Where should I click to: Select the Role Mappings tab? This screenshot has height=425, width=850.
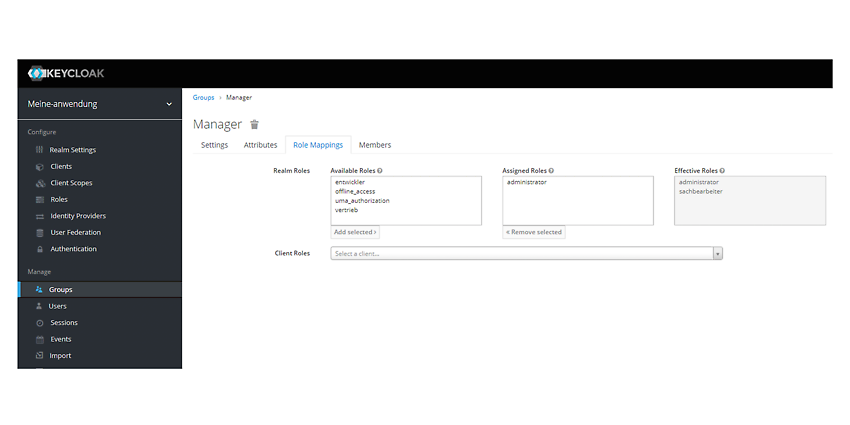[318, 145]
